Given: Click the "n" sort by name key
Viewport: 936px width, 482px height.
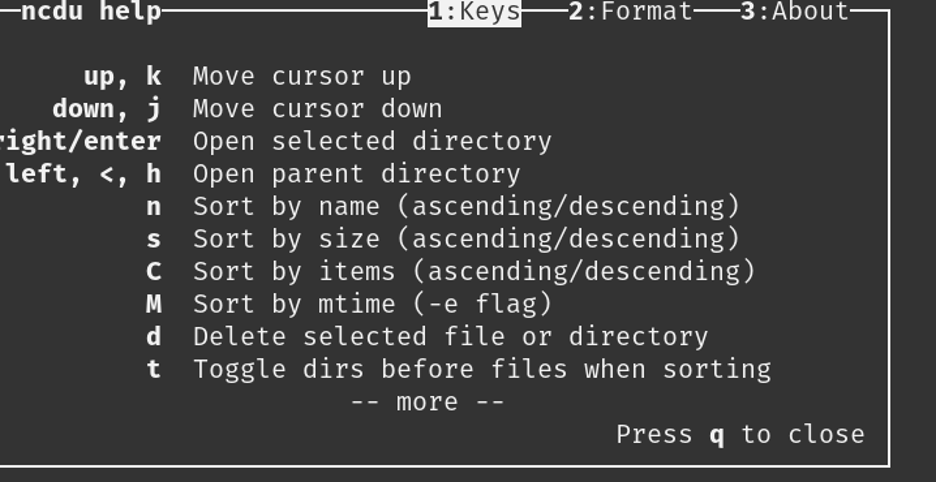Looking at the screenshot, I should [x=154, y=207].
